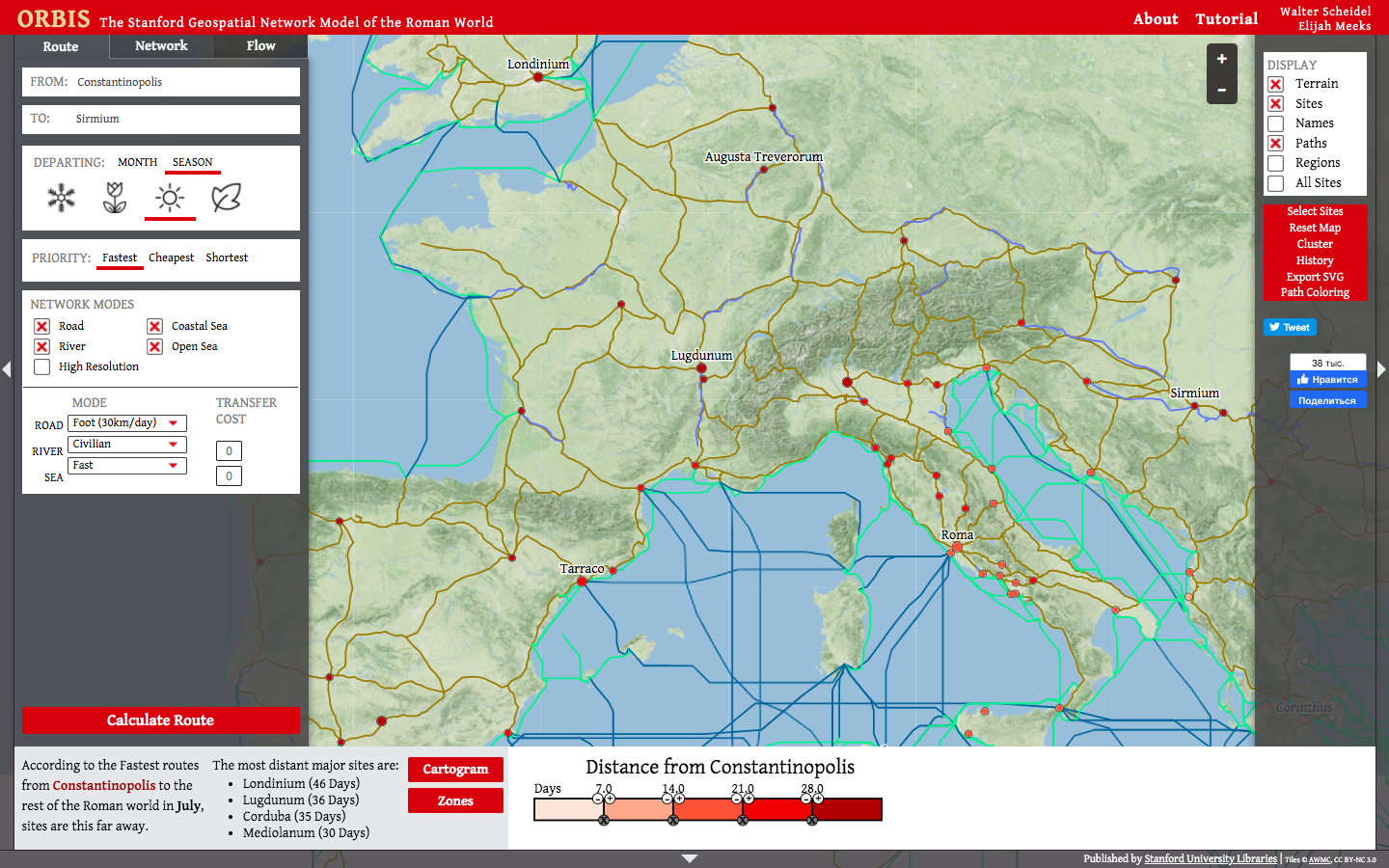Open the Road mode Foot dropdown
The width and height of the screenshot is (1389, 868).
pyautogui.click(x=127, y=423)
